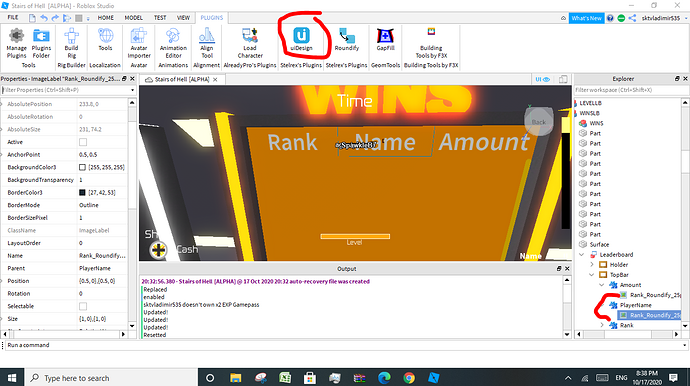This screenshot has width=690, height=386.
Task: Open Building Tools by F3X
Action: point(431,43)
